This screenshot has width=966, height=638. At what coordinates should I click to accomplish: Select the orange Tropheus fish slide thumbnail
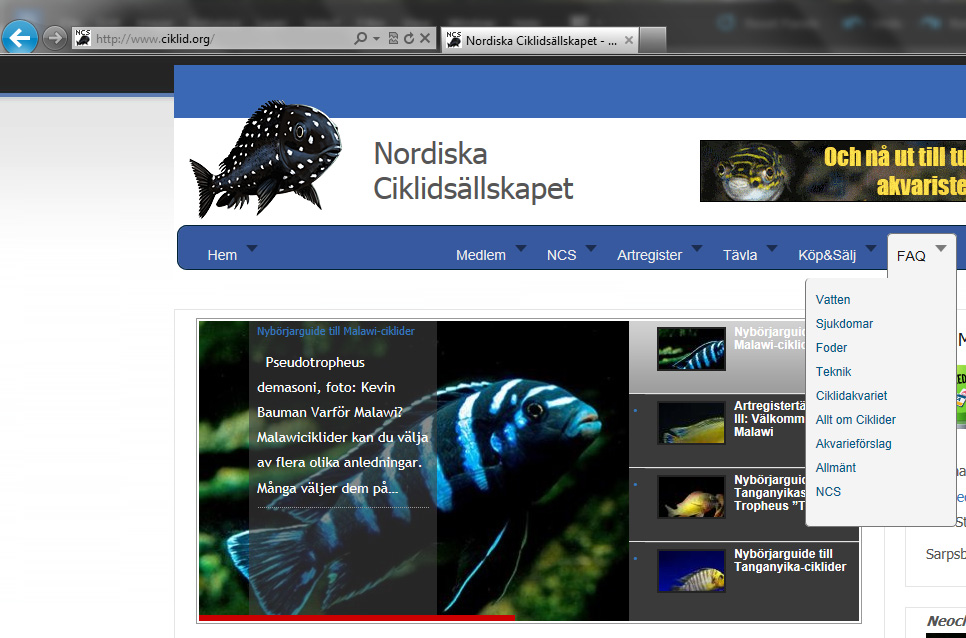691,497
